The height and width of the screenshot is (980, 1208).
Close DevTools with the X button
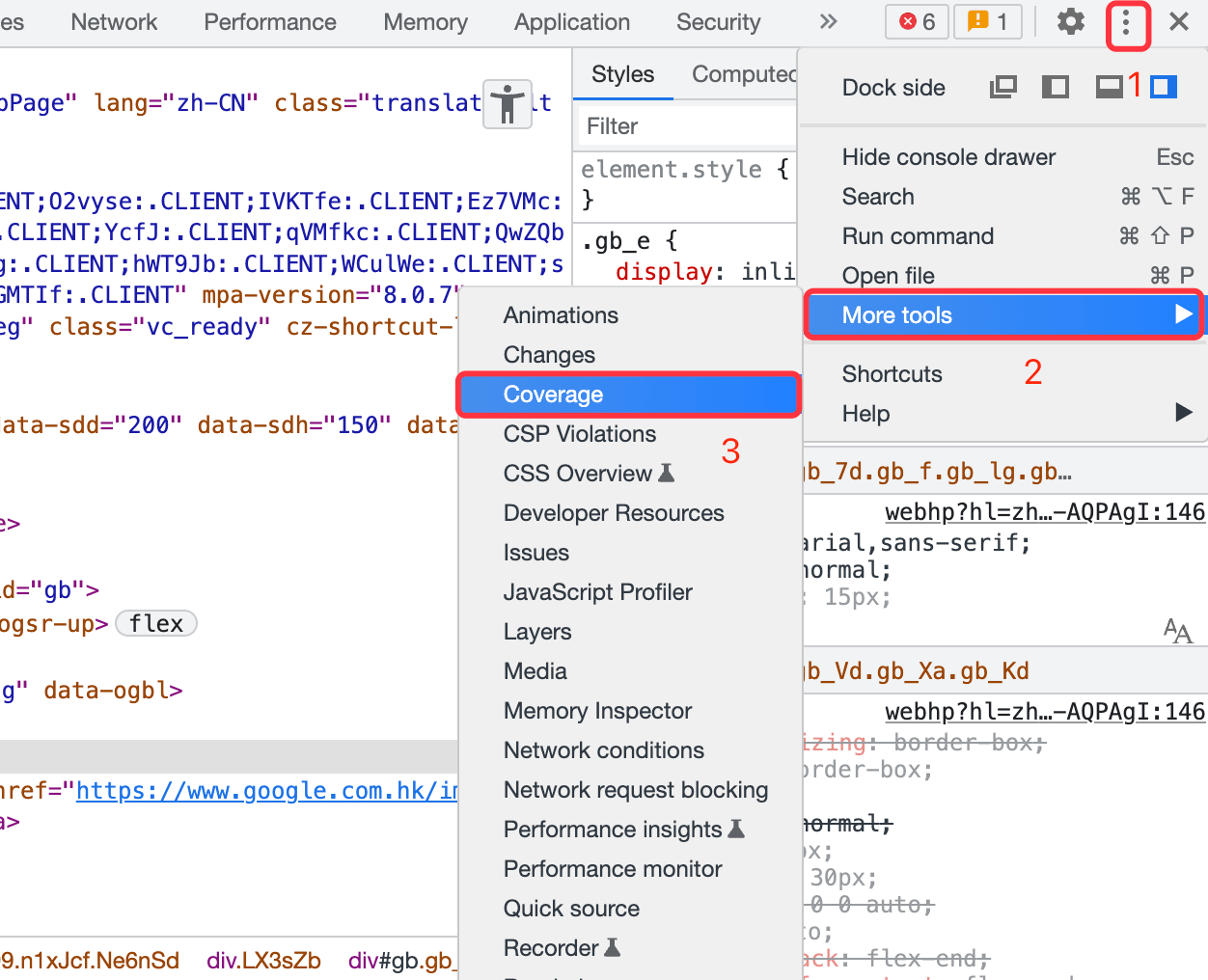[1179, 21]
